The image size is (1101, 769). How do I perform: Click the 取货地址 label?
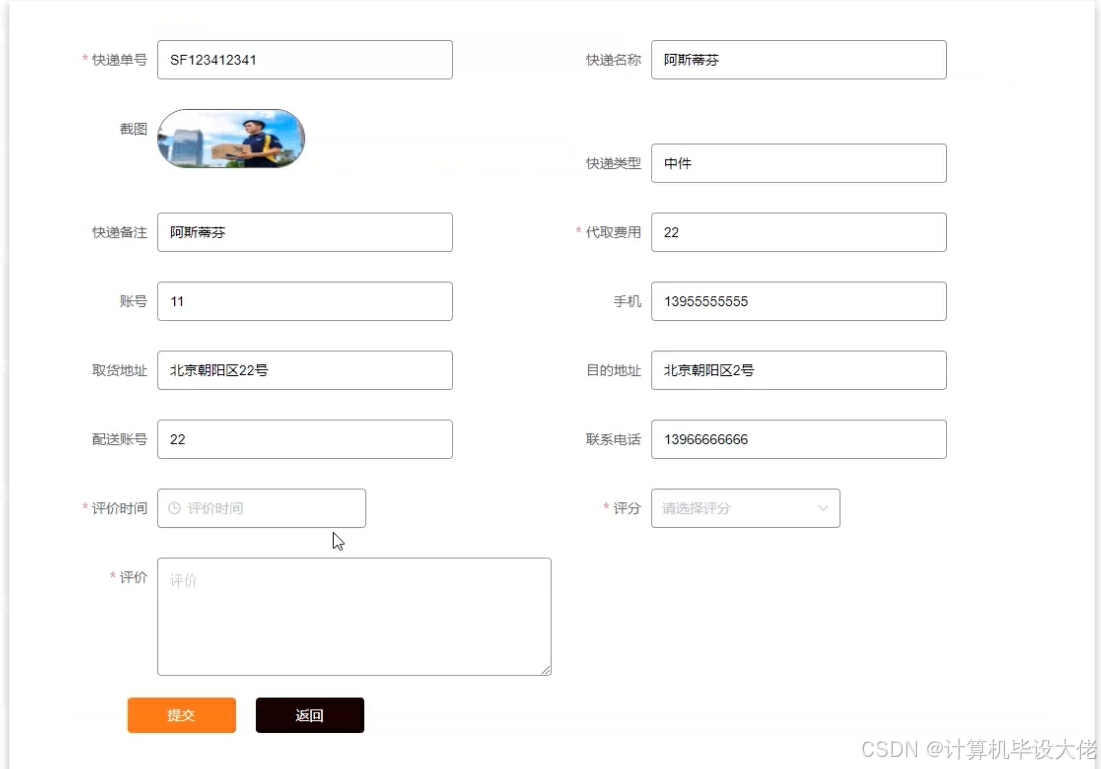[119, 370]
